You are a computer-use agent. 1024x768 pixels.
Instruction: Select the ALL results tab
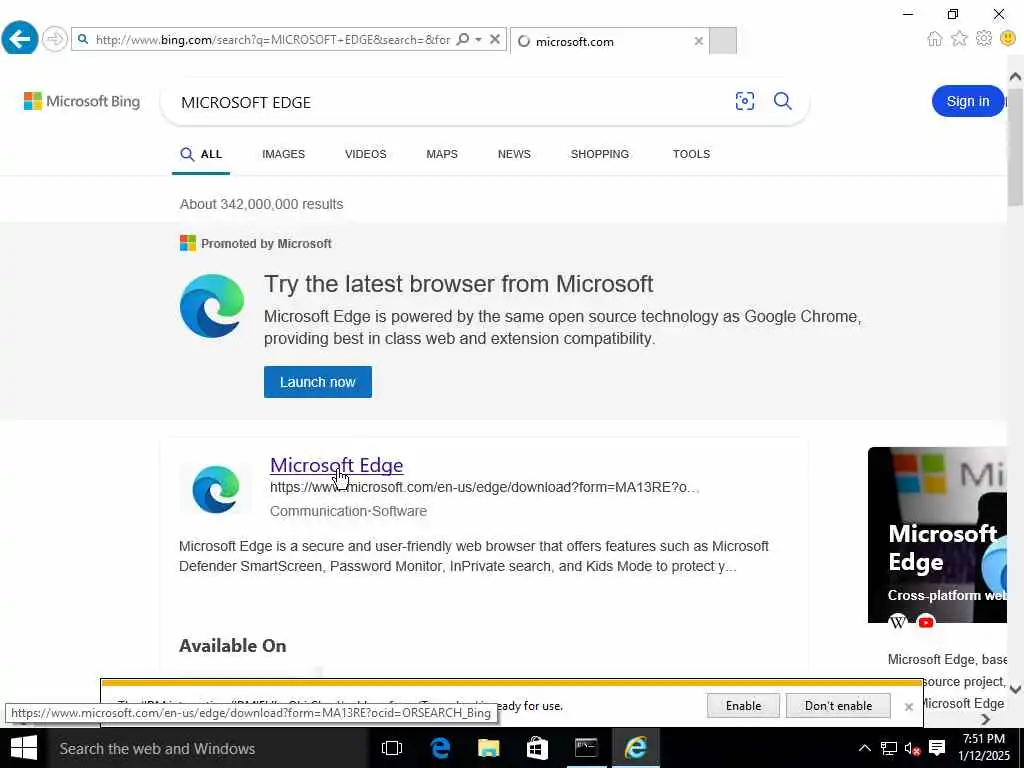[x=201, y=154]
